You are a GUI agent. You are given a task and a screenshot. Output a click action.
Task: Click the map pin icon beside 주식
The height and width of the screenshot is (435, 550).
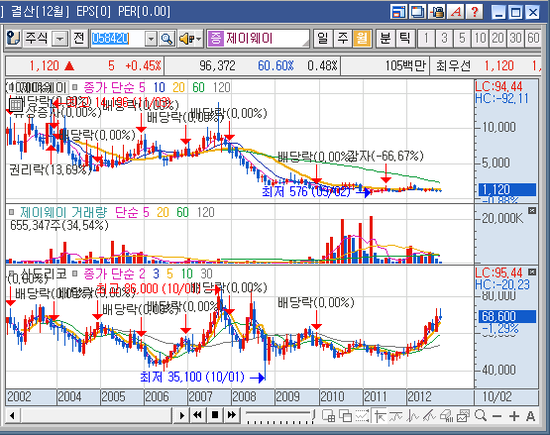[x=13, y=38]
